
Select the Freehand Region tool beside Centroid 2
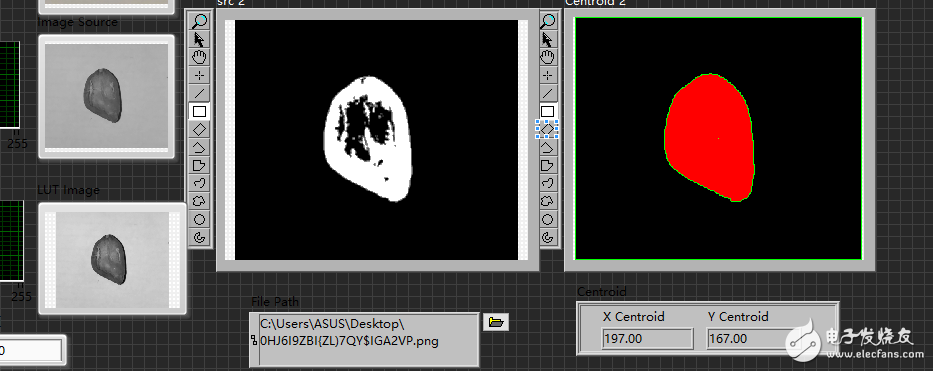[x=547, y=201]
